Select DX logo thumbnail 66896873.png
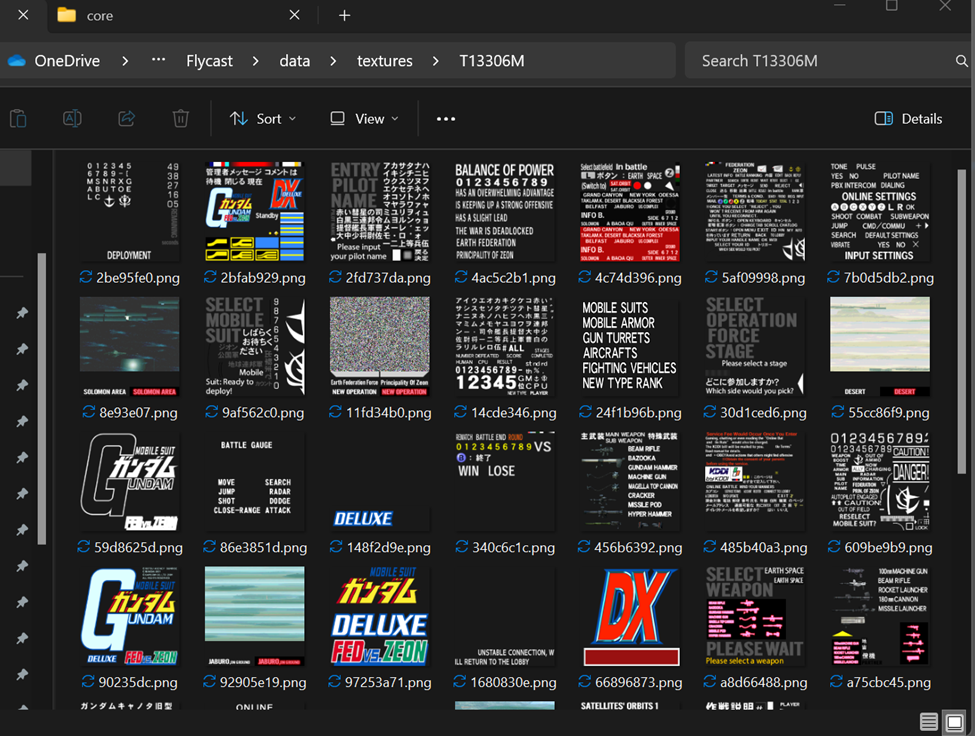Image resolution: width=975 pixels, height=736 pixels. [x=630, y=616]
